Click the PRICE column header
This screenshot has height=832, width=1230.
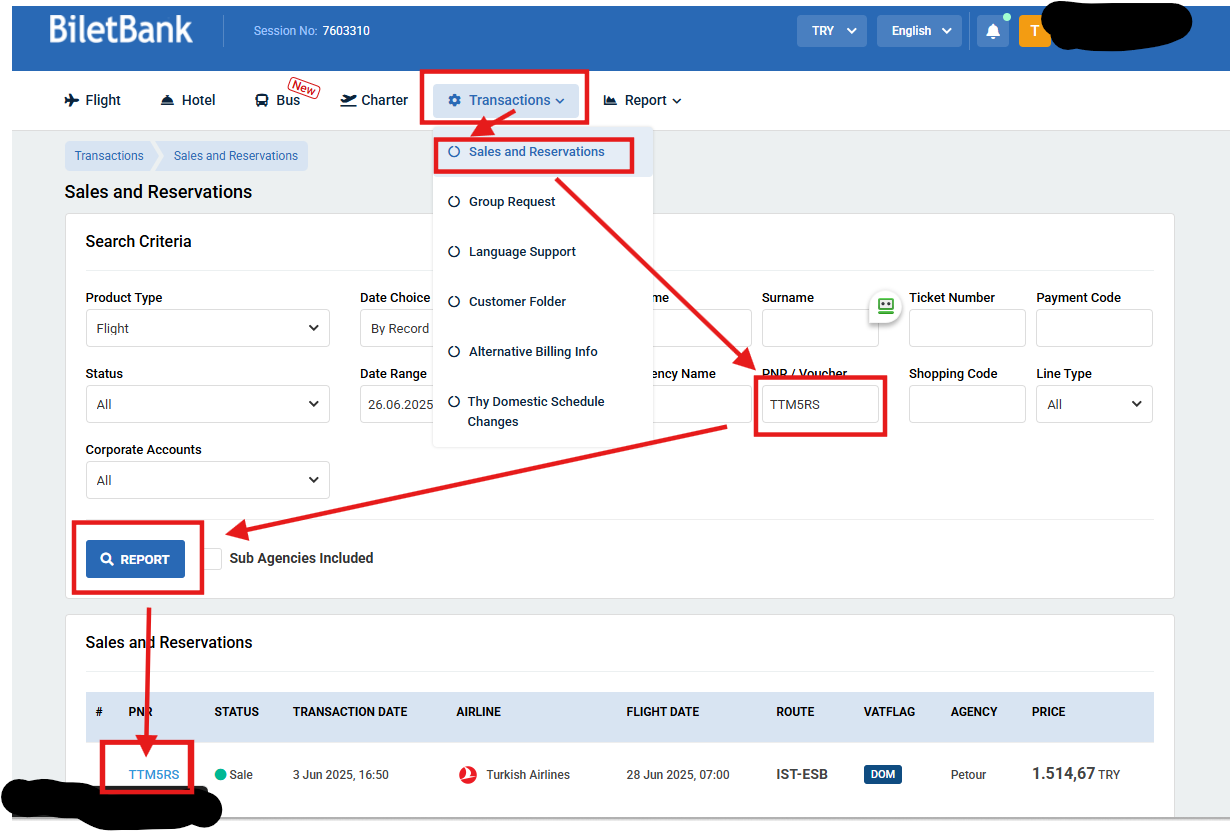coord(1049,712)
